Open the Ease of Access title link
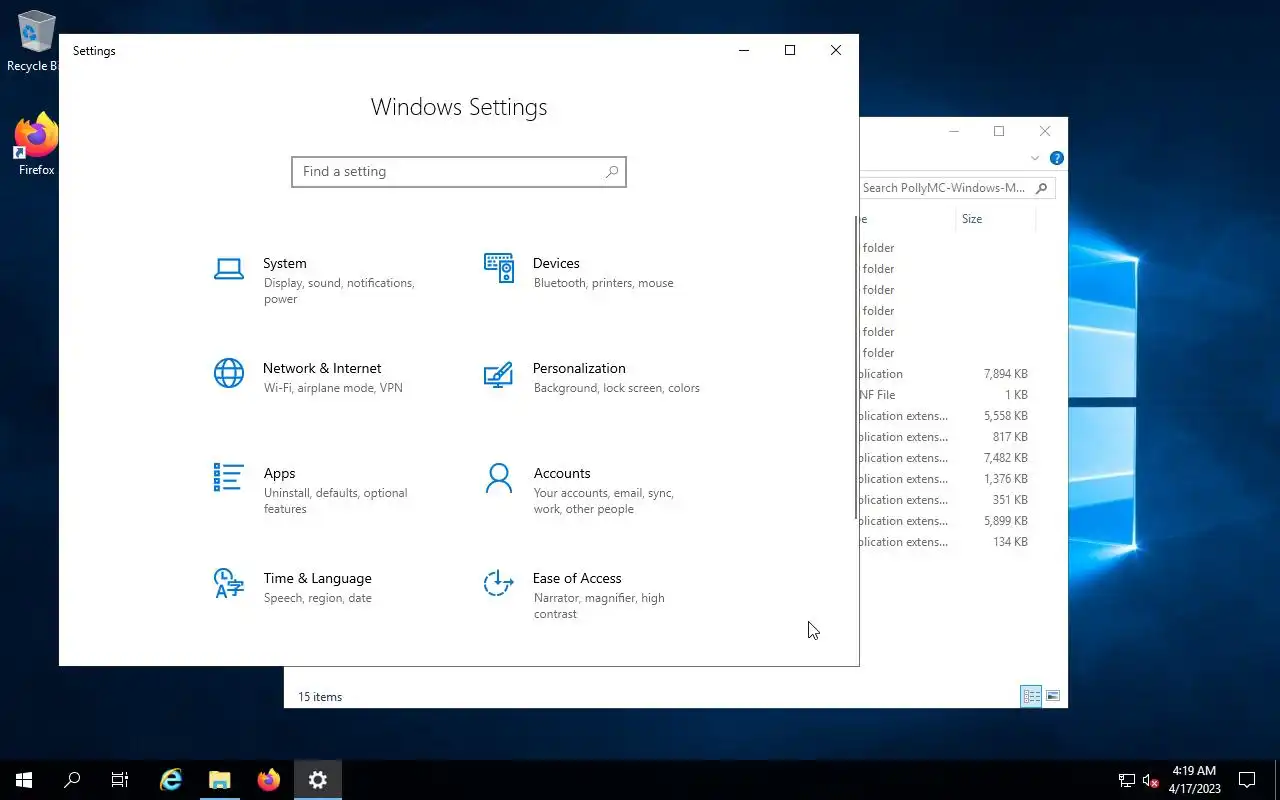Viewport: 1280px width, 800px height. (577, 578)
